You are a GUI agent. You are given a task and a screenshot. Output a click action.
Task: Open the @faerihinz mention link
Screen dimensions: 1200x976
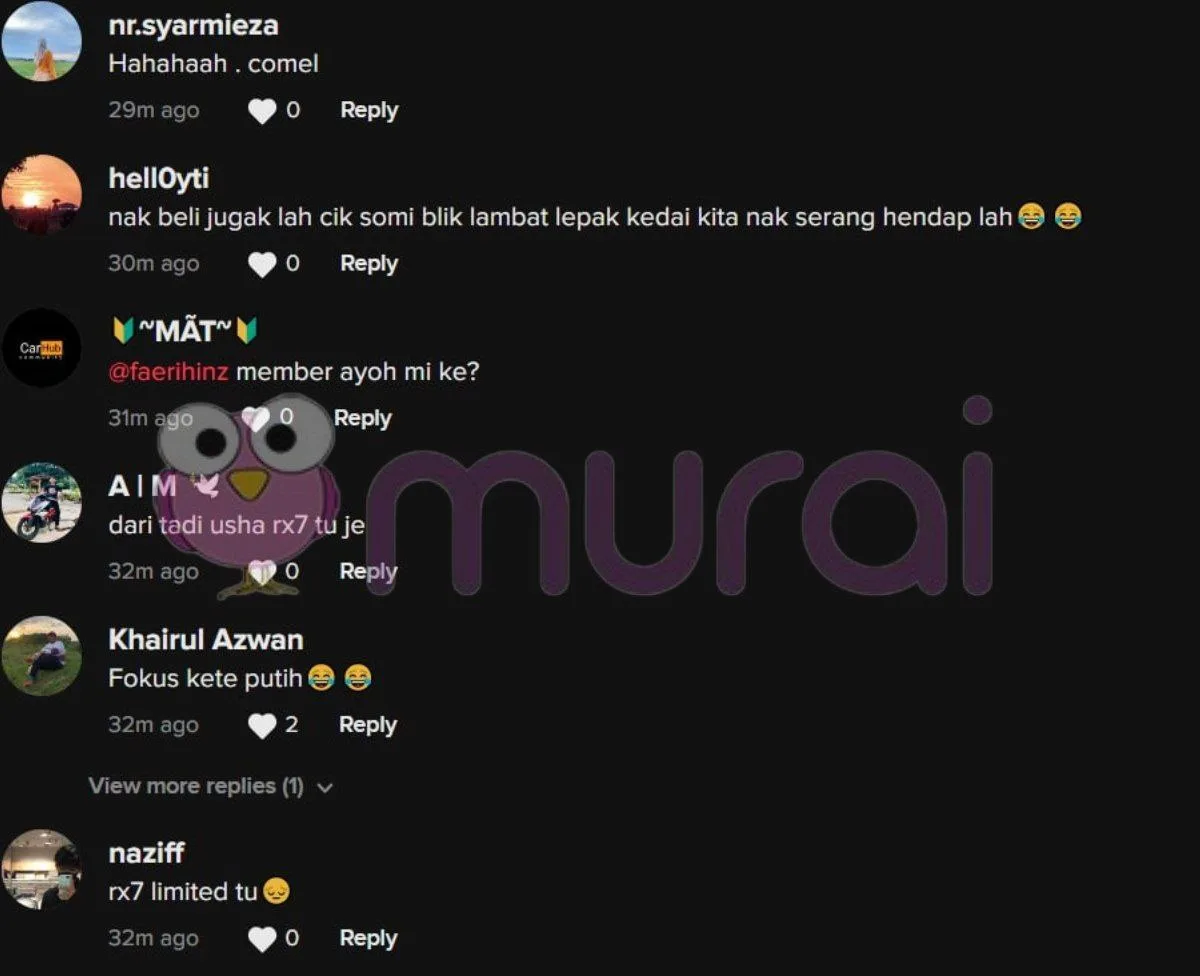(169, 372)
